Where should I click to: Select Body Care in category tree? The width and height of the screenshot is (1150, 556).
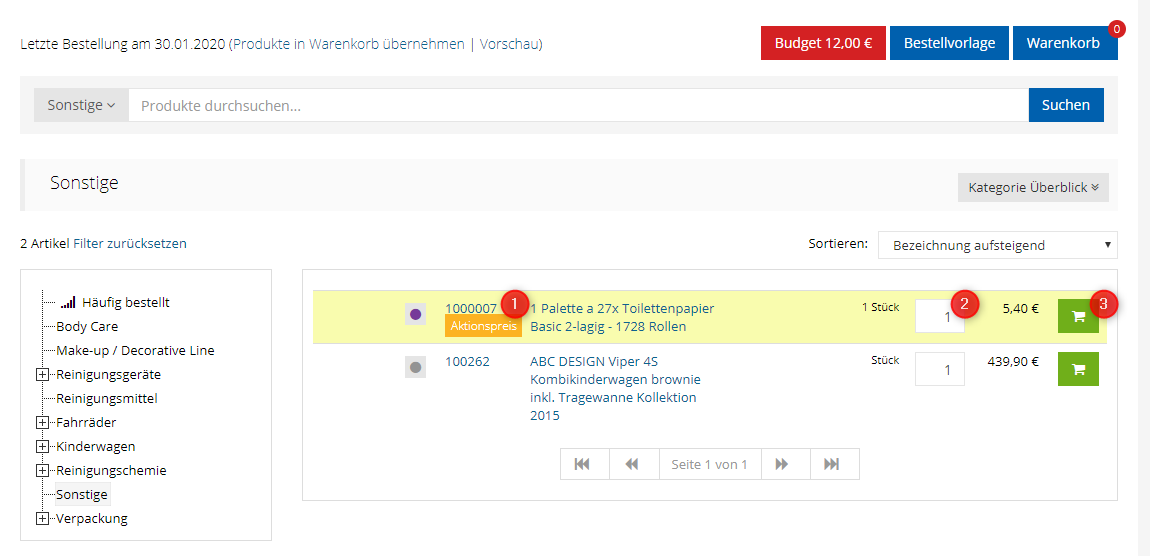(x=87, y=327)
